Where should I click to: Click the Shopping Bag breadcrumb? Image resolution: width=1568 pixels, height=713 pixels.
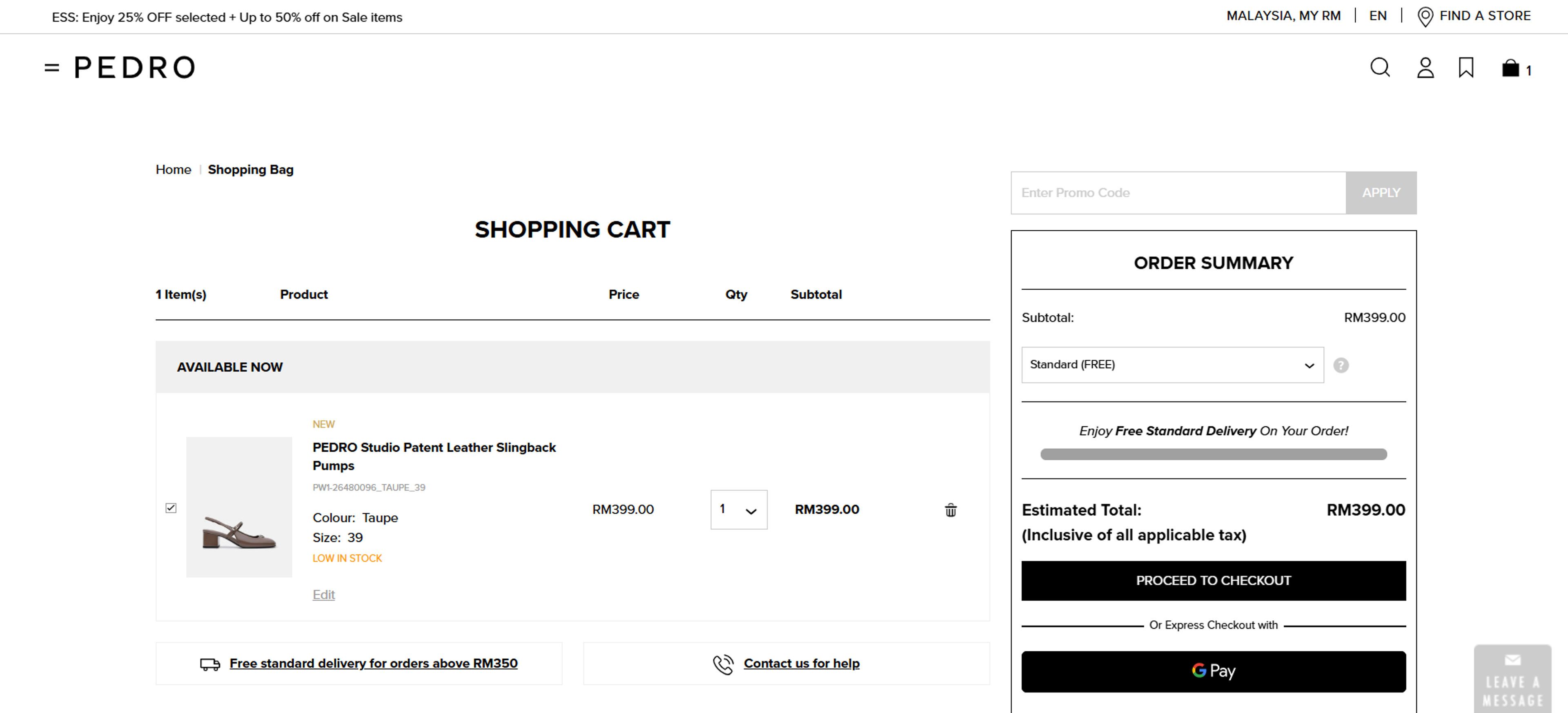(251, 169)
